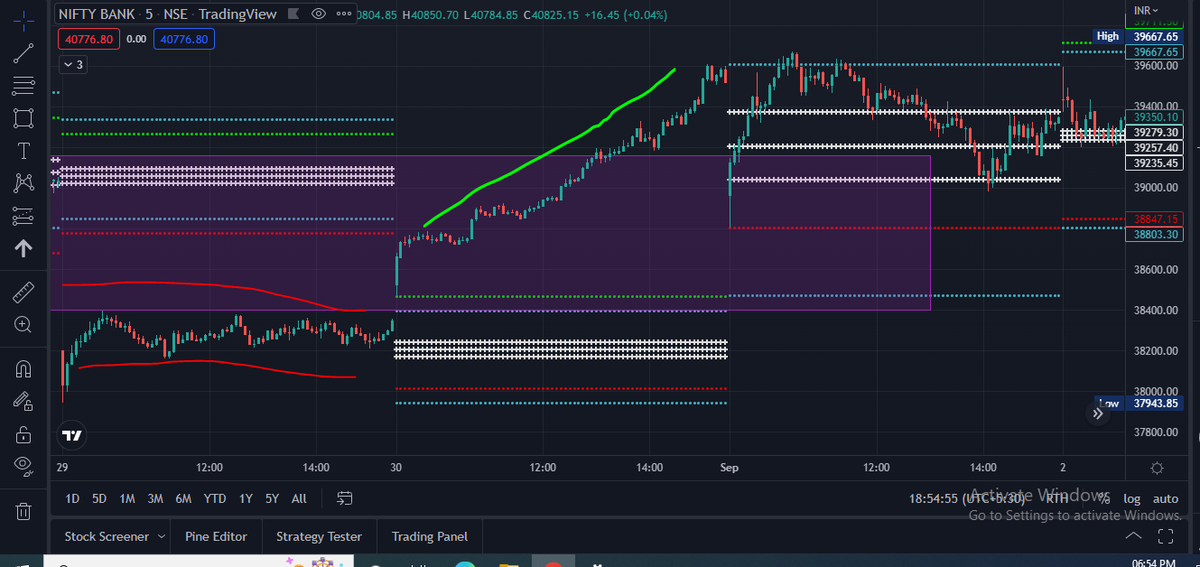Open the legend three-dots More menu
The image size is (1200, 567).
pyautogui.click(x=344, y=14)
